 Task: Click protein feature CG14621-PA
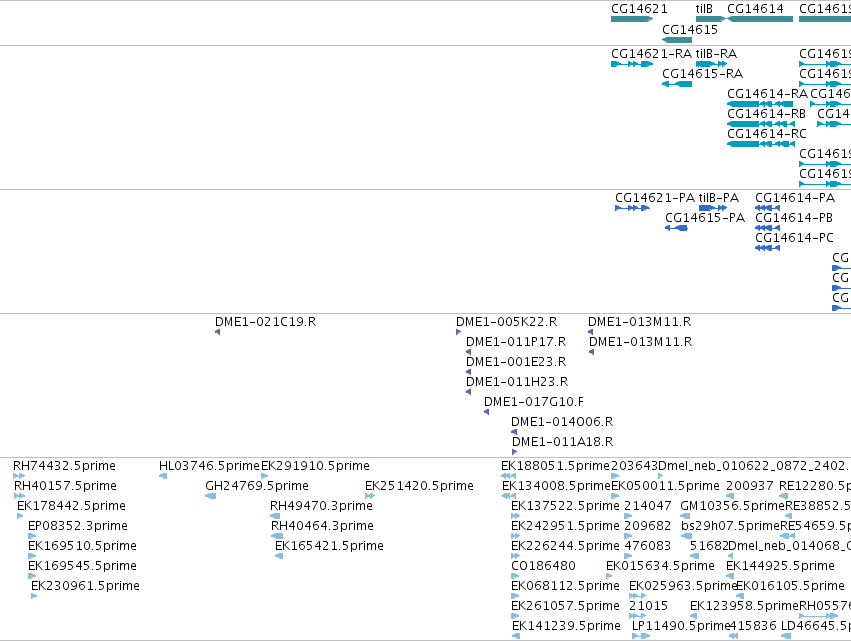pyautogui.click(x=632, y=208)
